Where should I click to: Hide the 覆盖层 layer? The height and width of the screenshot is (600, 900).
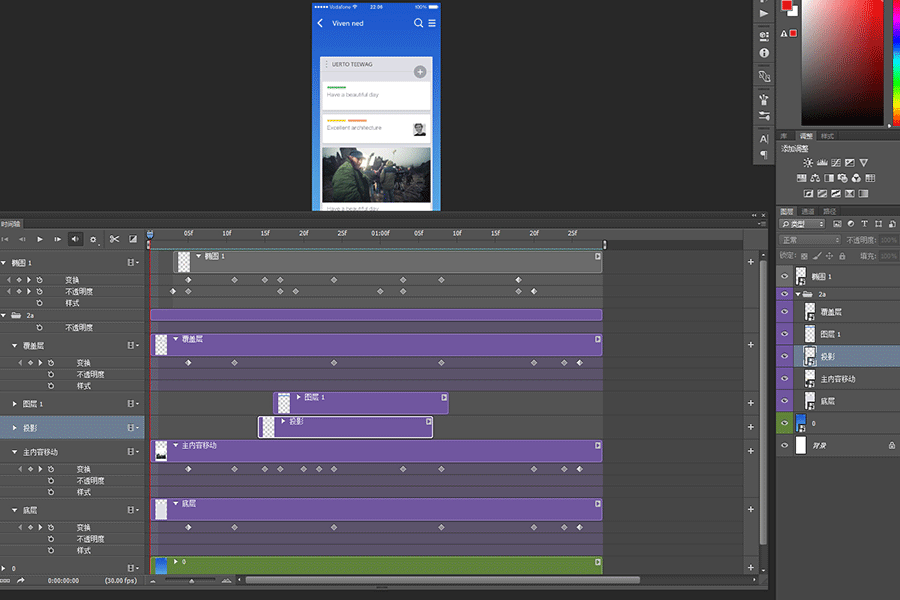pos(785,312)
